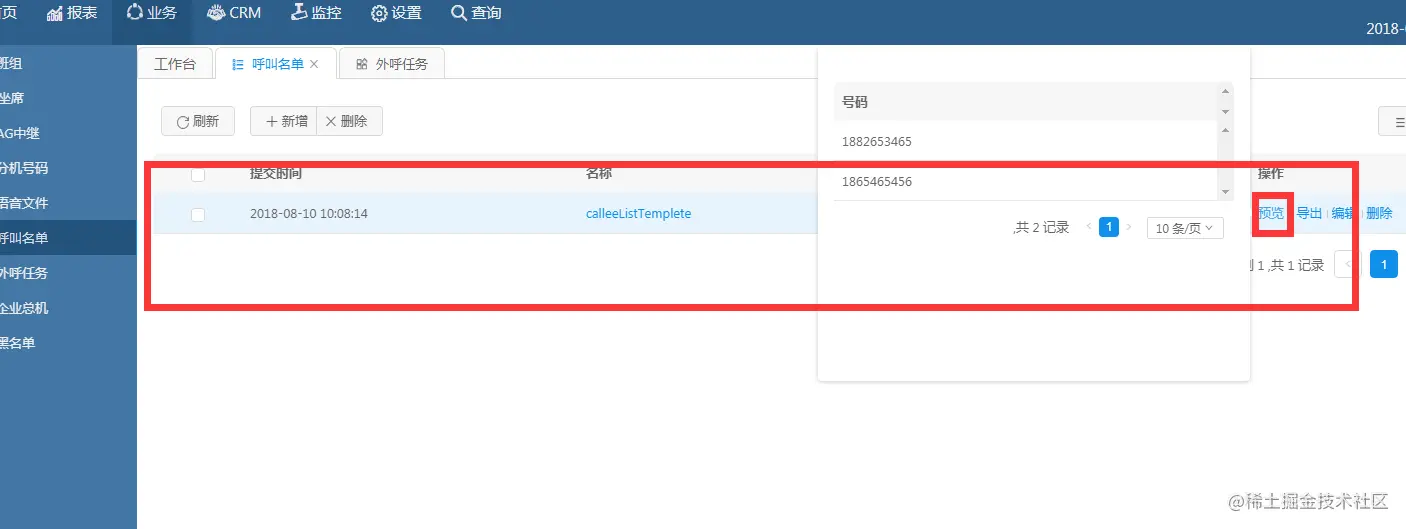Image resolution: width=1406 pixels, height=529 pixels.
Task: Click the 删除 toolbar button
Action: tap(349, 121)
